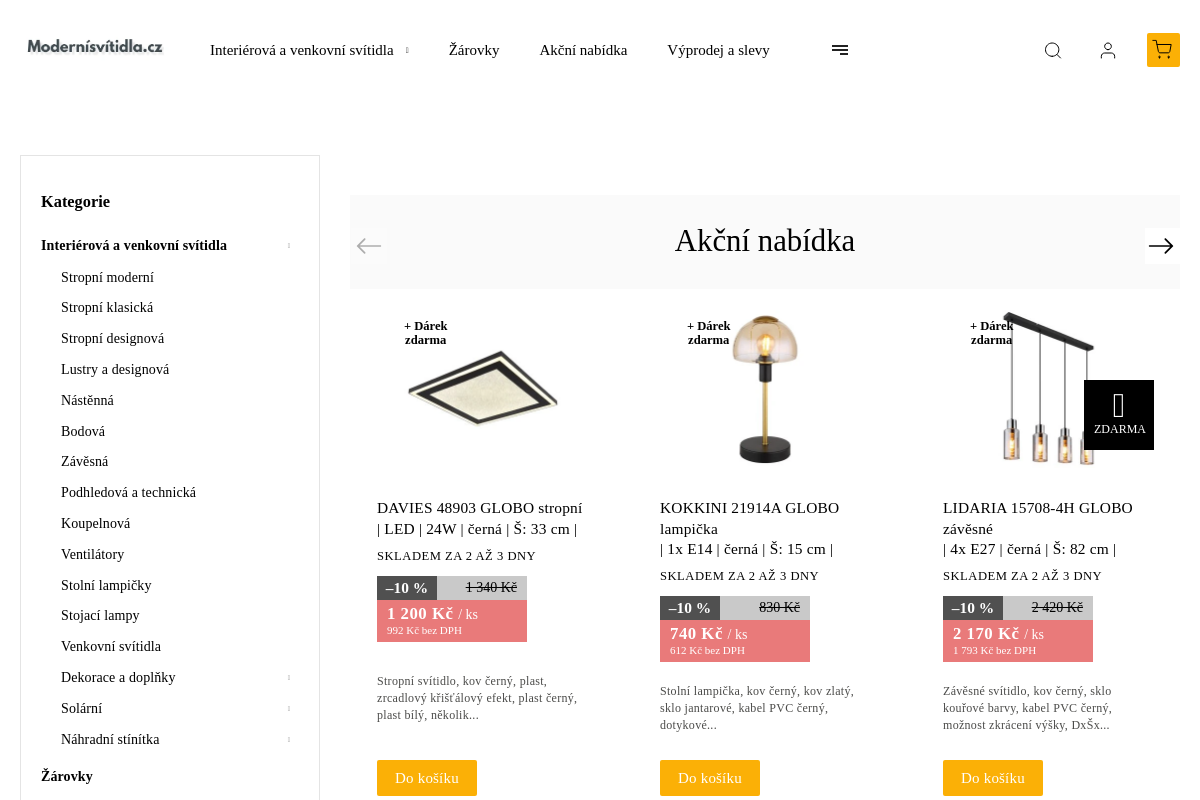Go to previous Akční nabídka slide
1200x800 pixels.
pos(369,246)
